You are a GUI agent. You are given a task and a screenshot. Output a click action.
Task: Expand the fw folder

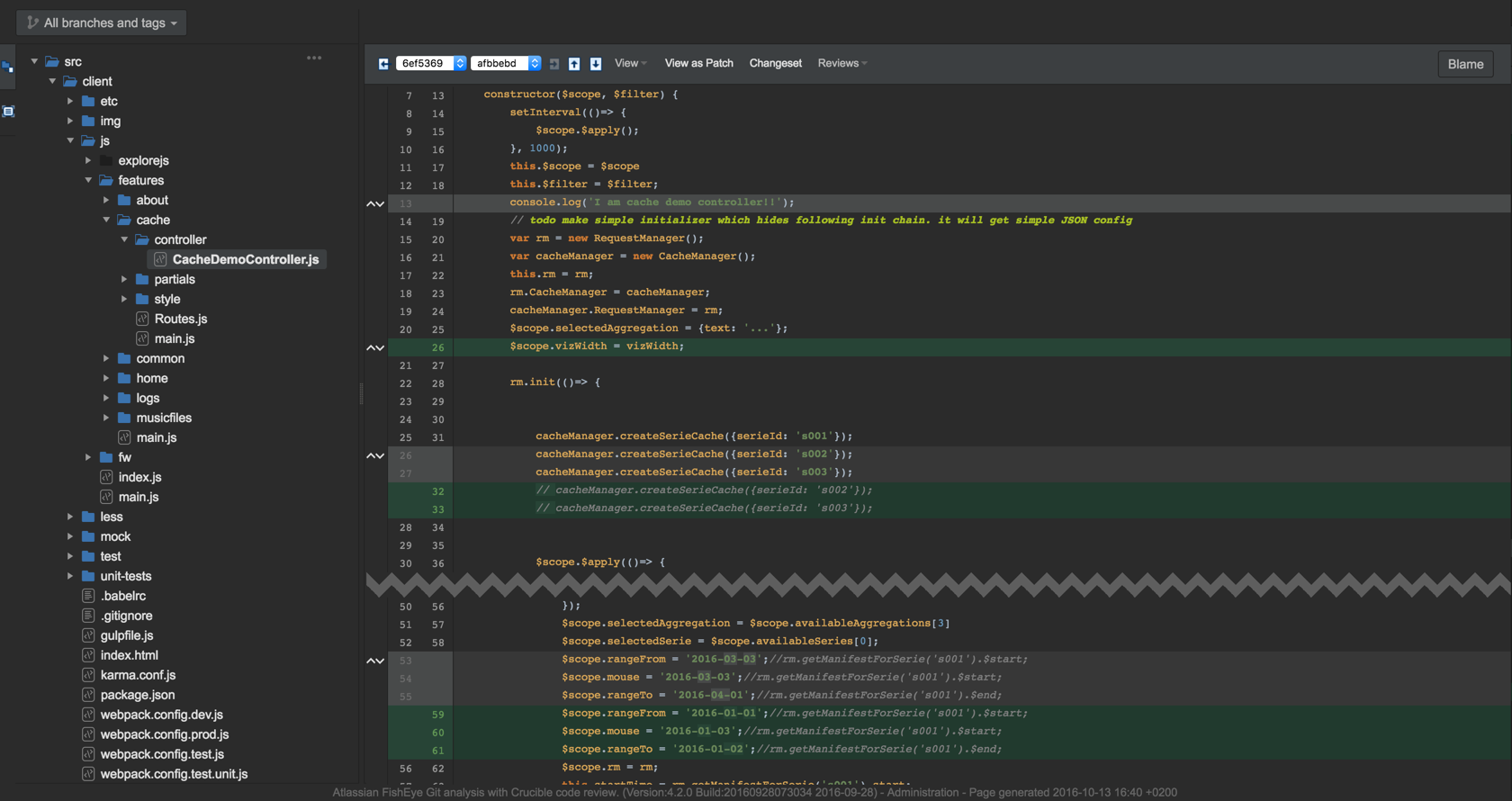[88, 457]
